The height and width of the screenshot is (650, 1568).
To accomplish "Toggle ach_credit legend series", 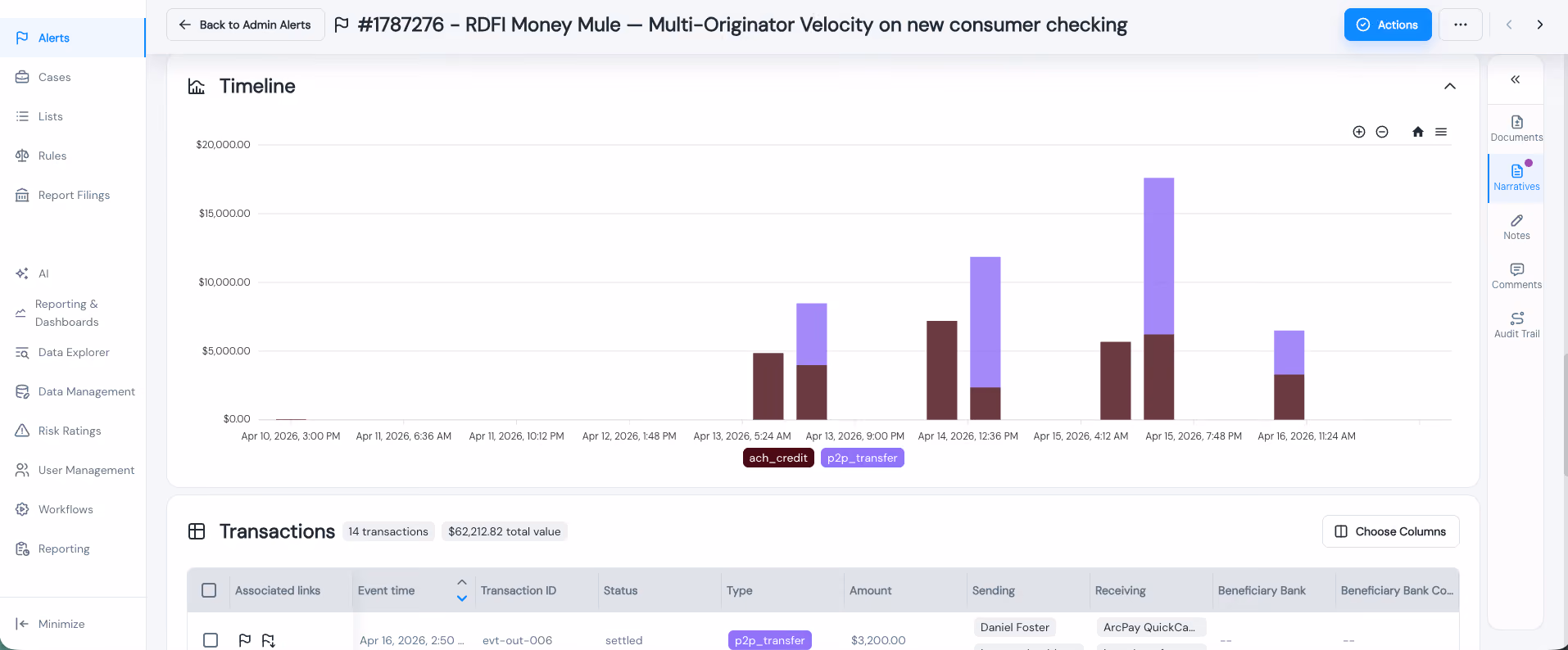I will pos(778,458).
